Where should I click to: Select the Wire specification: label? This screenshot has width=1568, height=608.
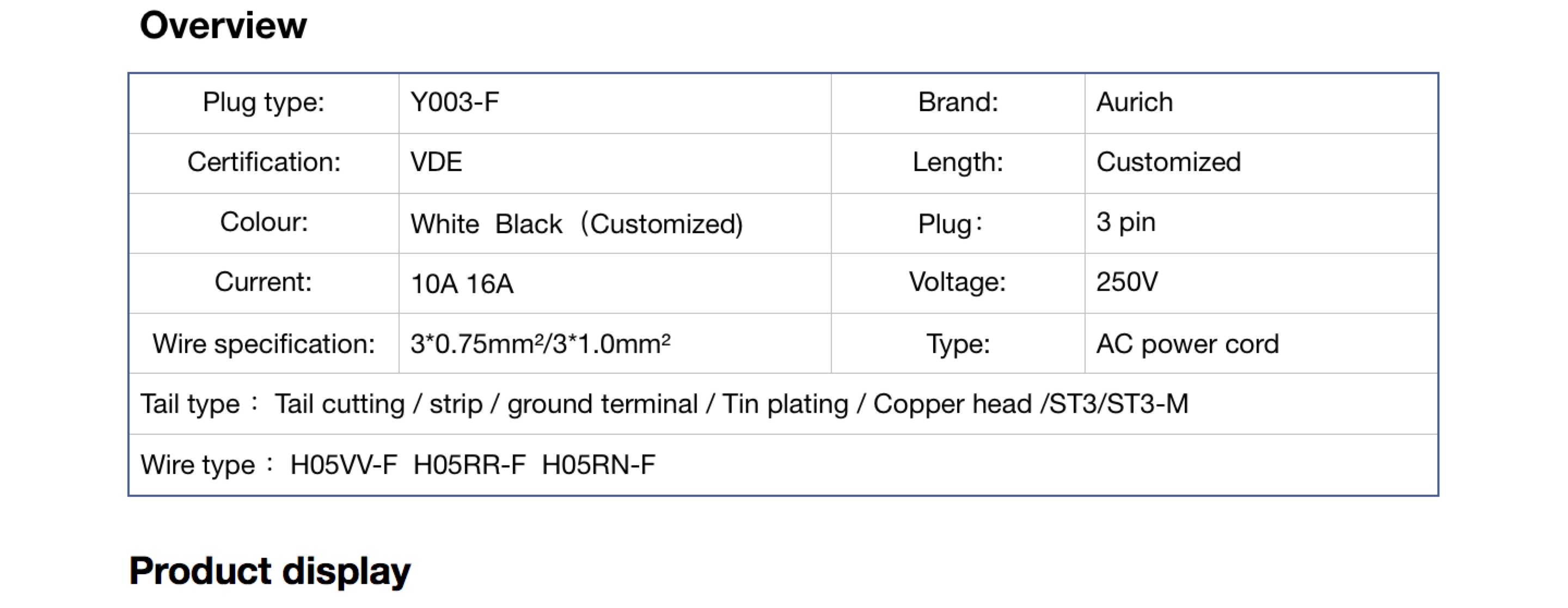point(264,344)
